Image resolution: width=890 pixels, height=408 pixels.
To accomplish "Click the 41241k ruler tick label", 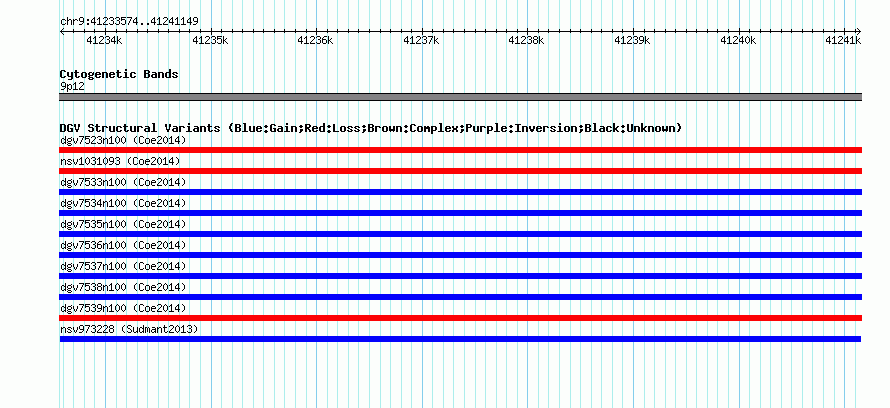I will coord(843,40).
